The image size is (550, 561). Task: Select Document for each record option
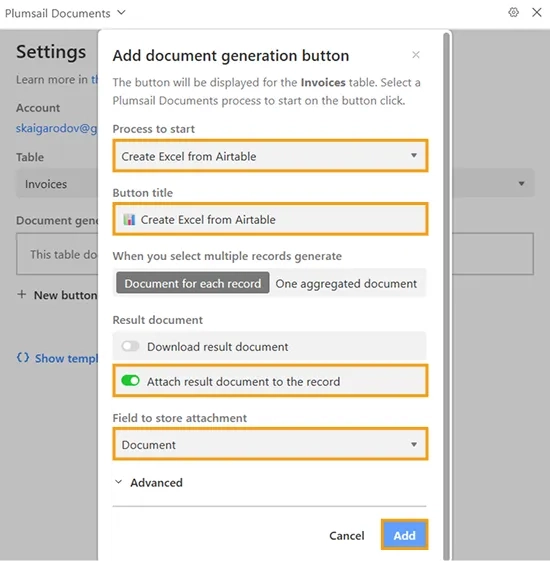tap(193, 283)
